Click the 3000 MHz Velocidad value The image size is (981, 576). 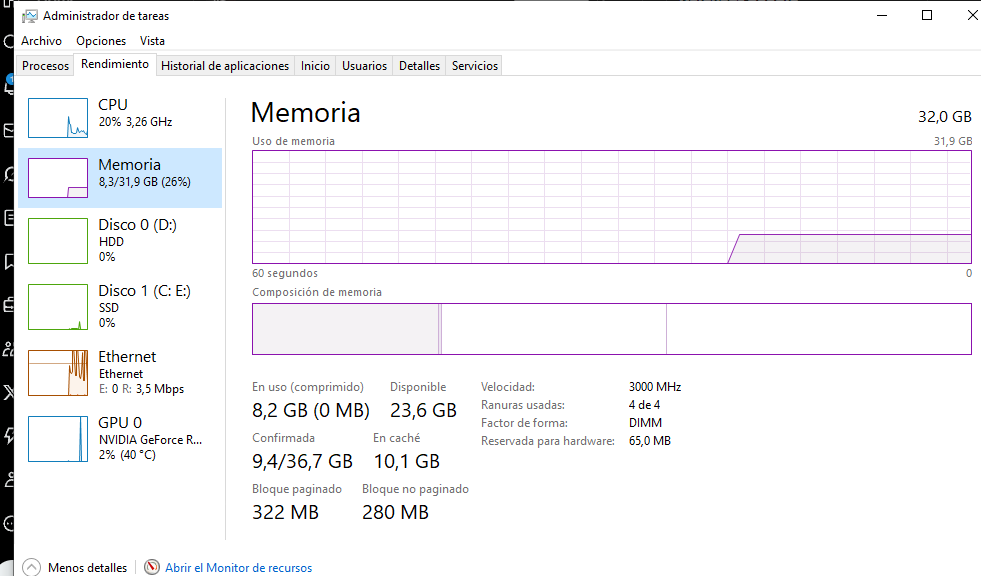(x=655, y=387)
